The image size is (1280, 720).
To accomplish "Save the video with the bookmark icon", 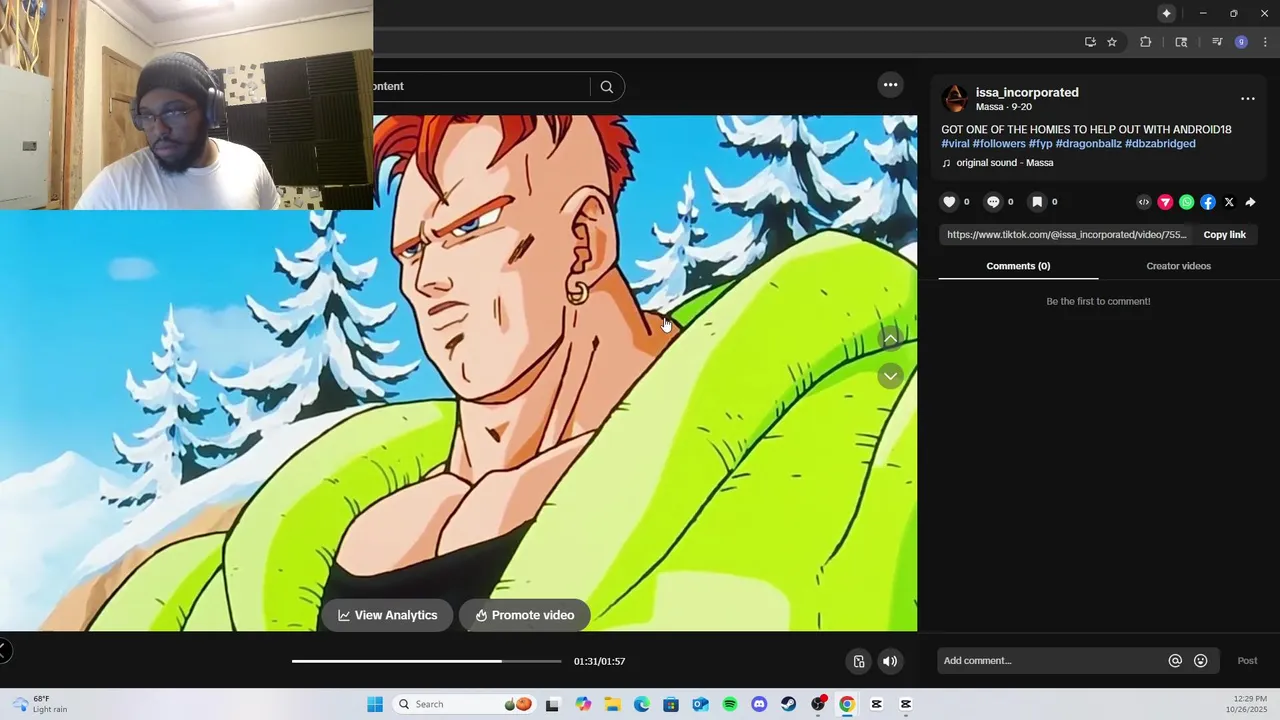I will (1037, 202).
